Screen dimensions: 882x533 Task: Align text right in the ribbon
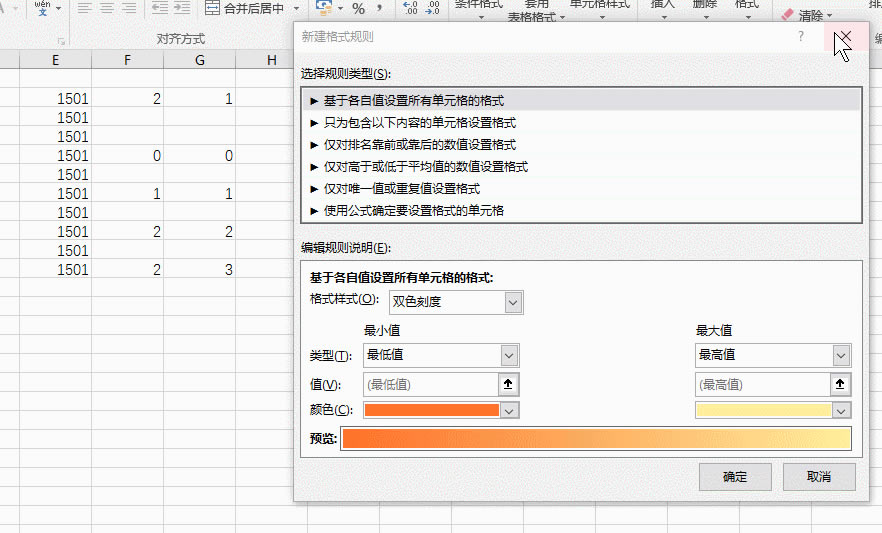pos(129,8)
